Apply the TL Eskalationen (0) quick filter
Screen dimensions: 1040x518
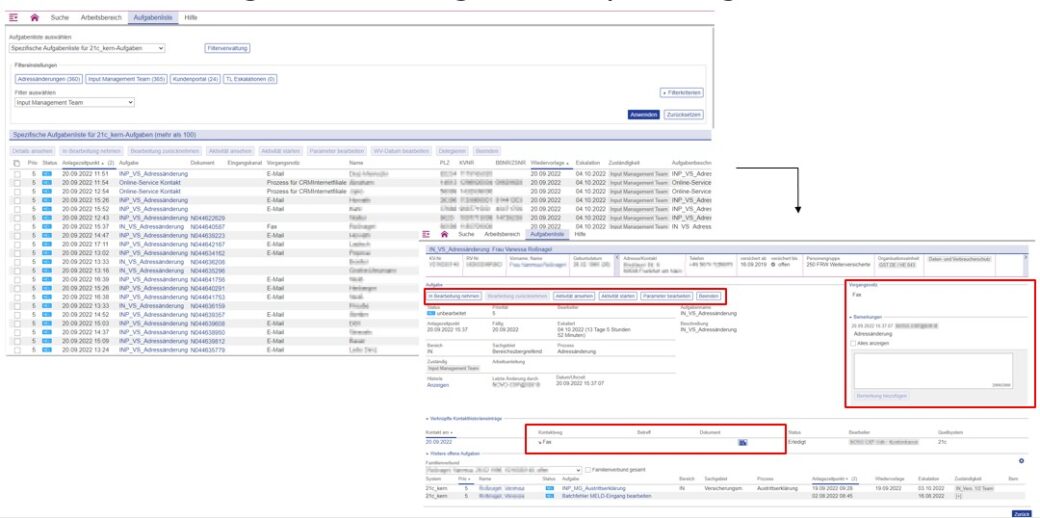click(x=250, y=79)
